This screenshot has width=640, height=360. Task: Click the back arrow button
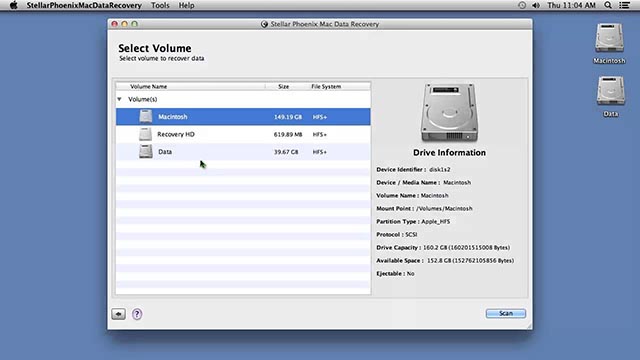pyautogui.click(x=118, y=314)
